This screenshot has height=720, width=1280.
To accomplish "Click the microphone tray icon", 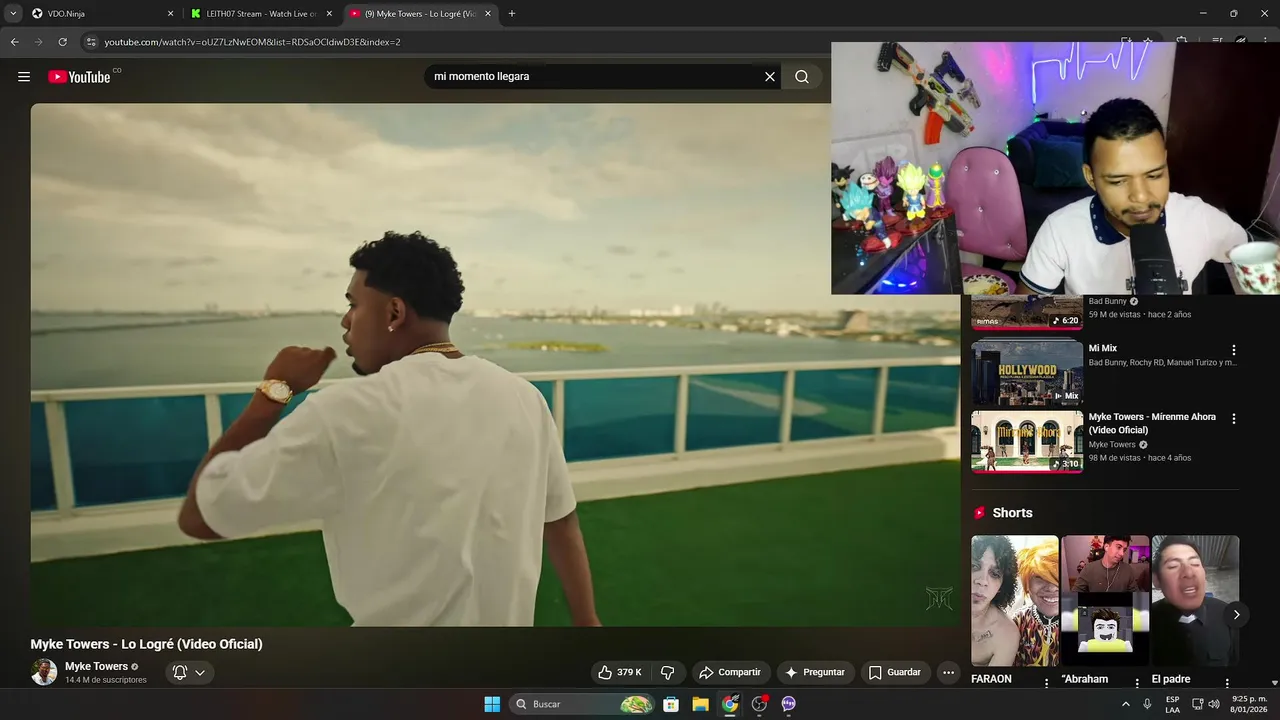I will click(1147, 704).
